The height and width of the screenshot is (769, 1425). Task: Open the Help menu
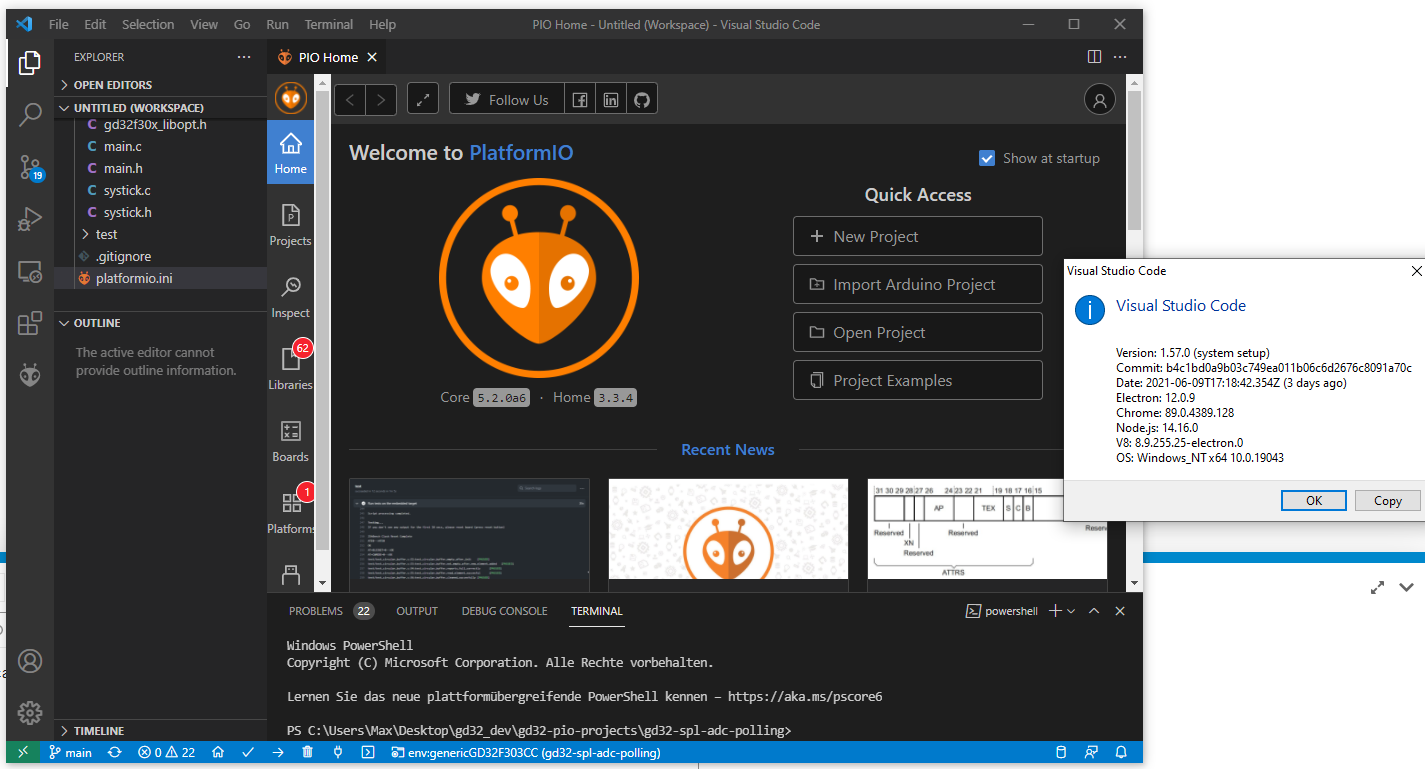click(x=382, y=24)
